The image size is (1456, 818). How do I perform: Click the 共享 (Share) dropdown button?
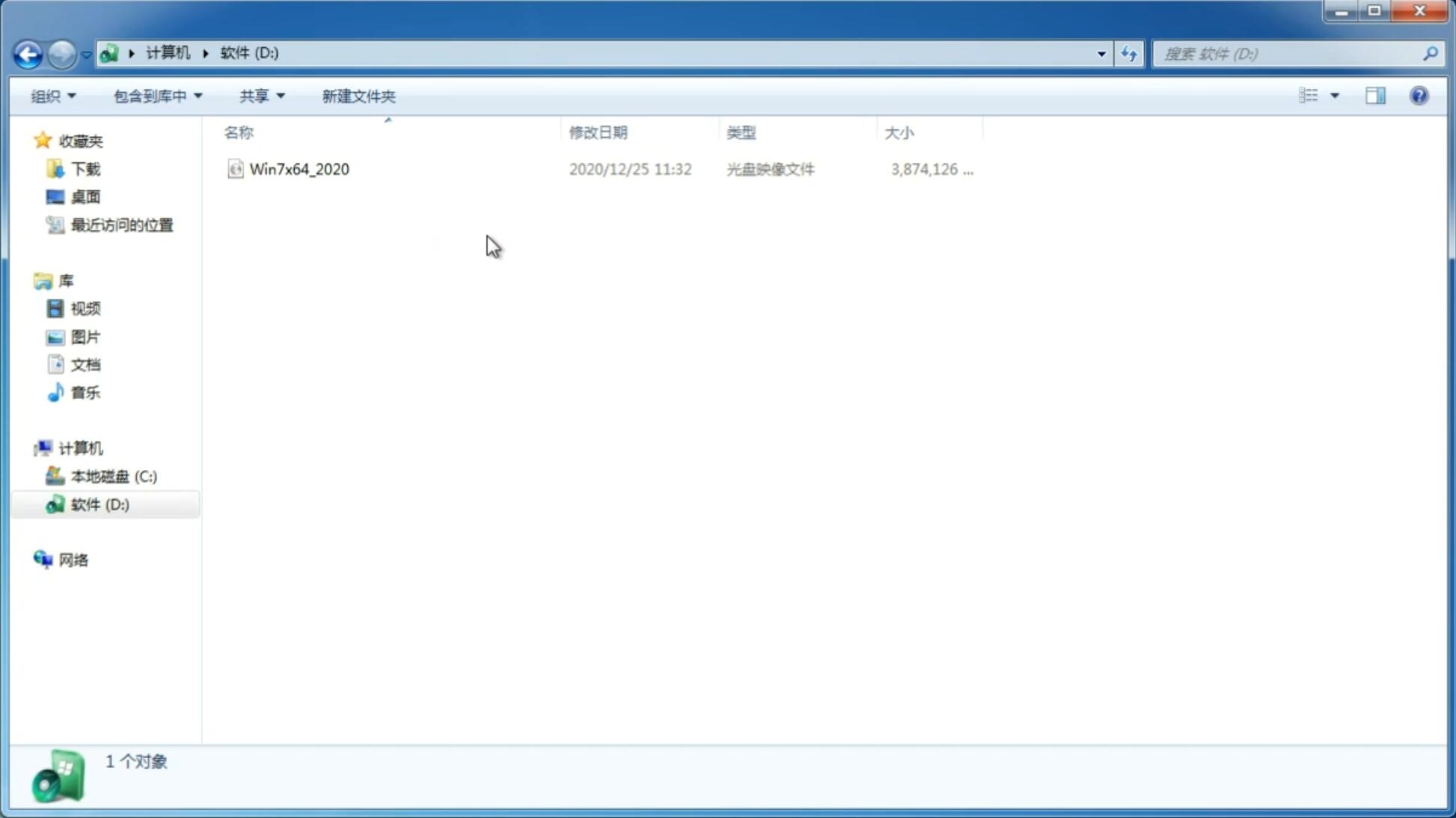(261, 95)
